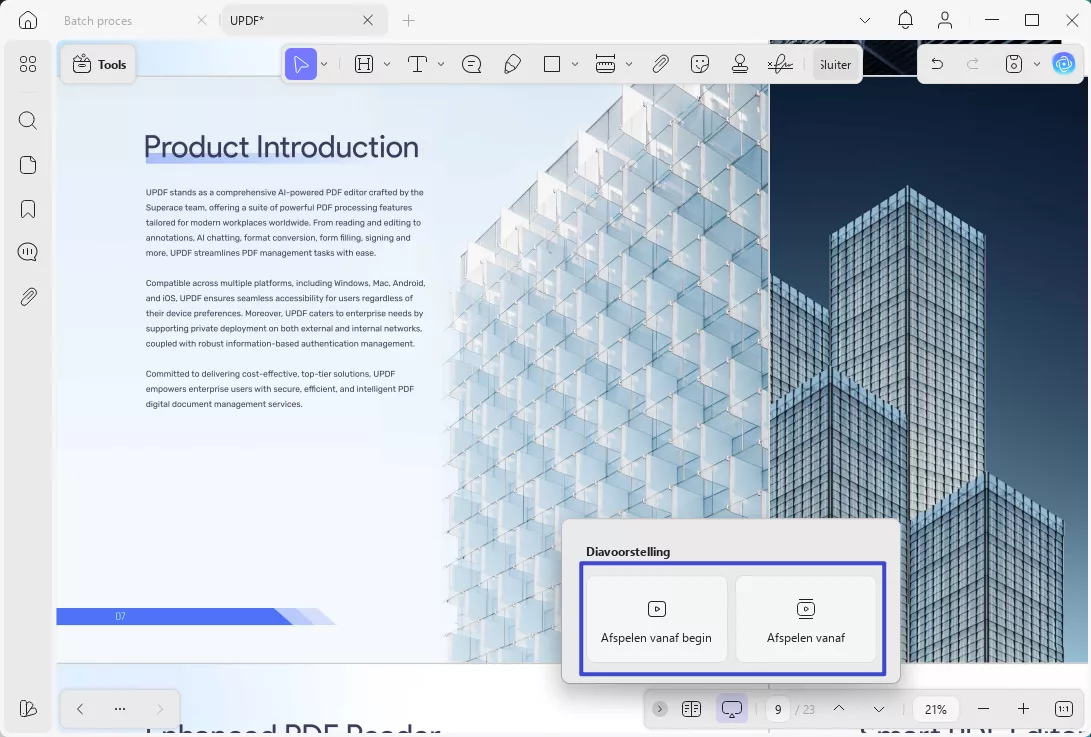Select the highlight text tool
The width and height of the screenshot is (1091, 737).
click(364, 64)
